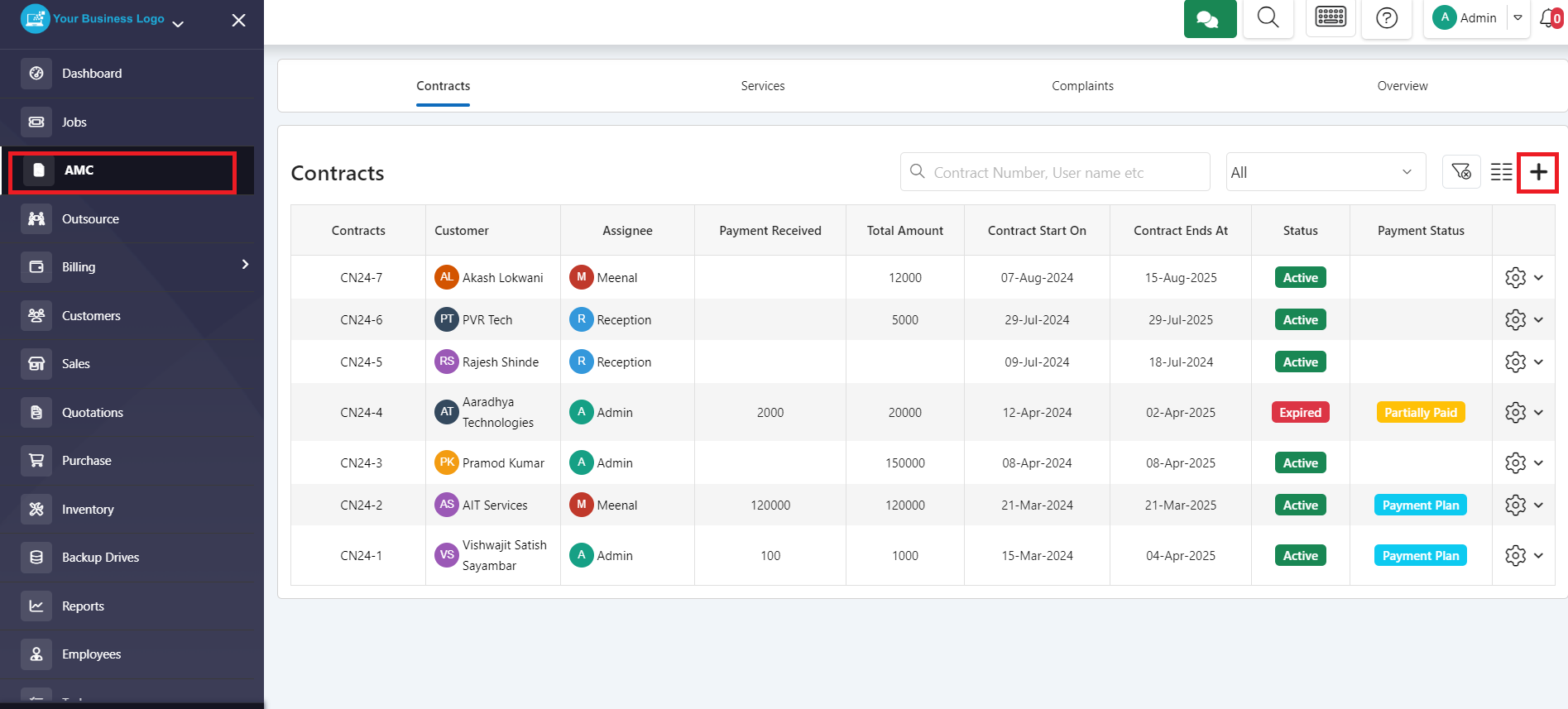Add a new contract with plus icon
The width and height of the screenshot is (1568, 709).
pyautogui.click(x=1538, y=172)
